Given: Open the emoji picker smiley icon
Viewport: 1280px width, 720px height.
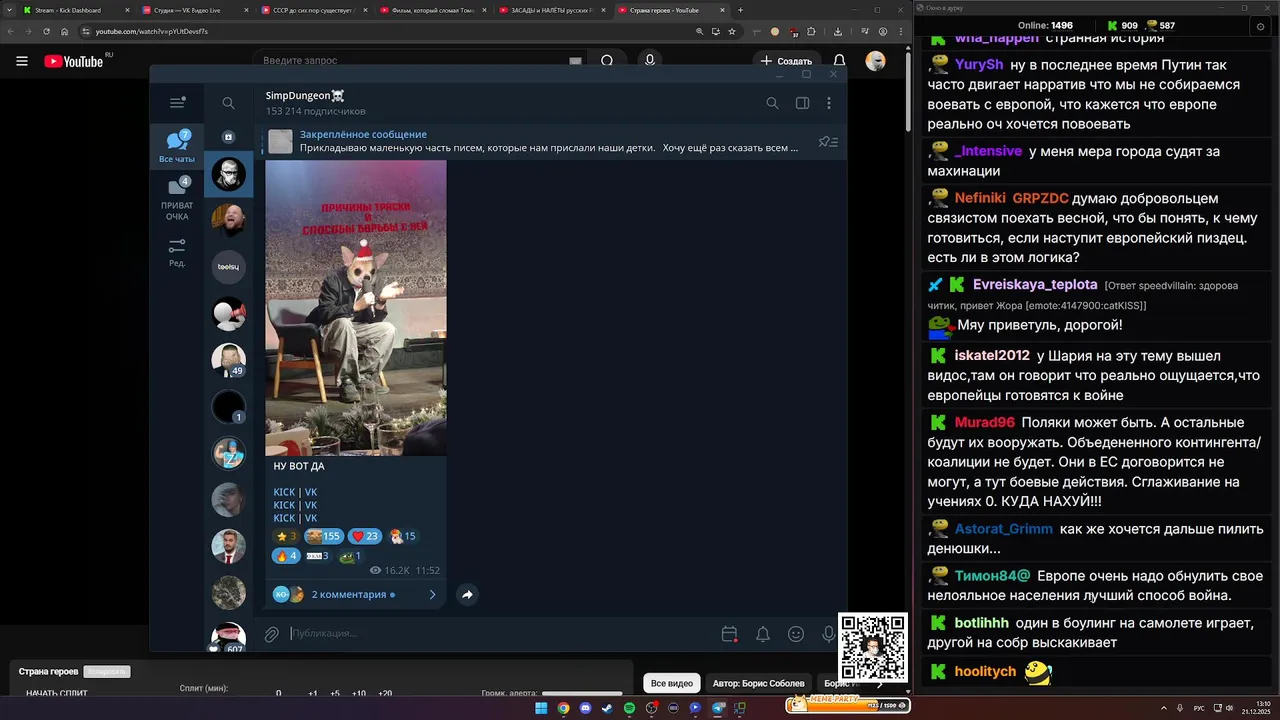Looking at the screenshot, I should click(796, 634).
